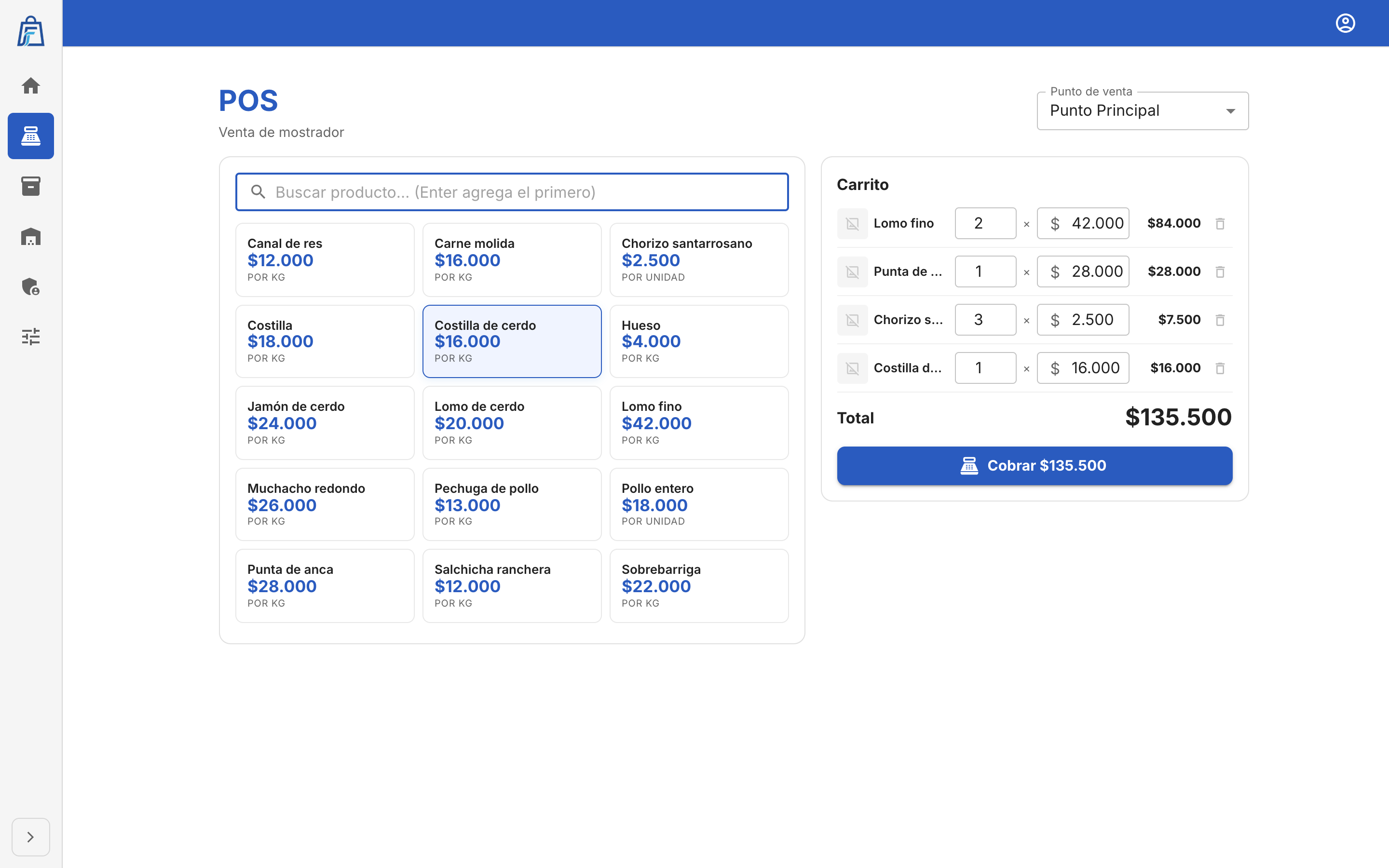Click the Cobrar $135.500 button
The height and width of the screenshot is (868, 1389).
tap(1035, 465)
